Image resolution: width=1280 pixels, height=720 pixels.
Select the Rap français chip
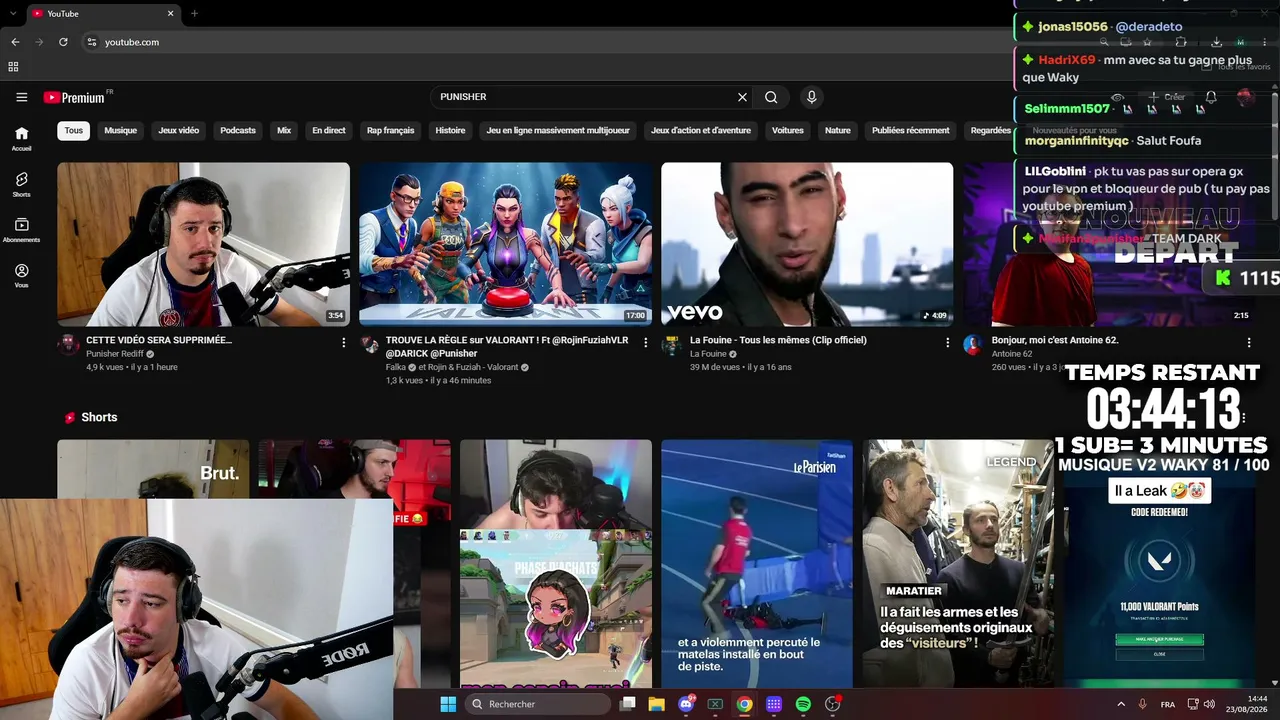(390, 130)
